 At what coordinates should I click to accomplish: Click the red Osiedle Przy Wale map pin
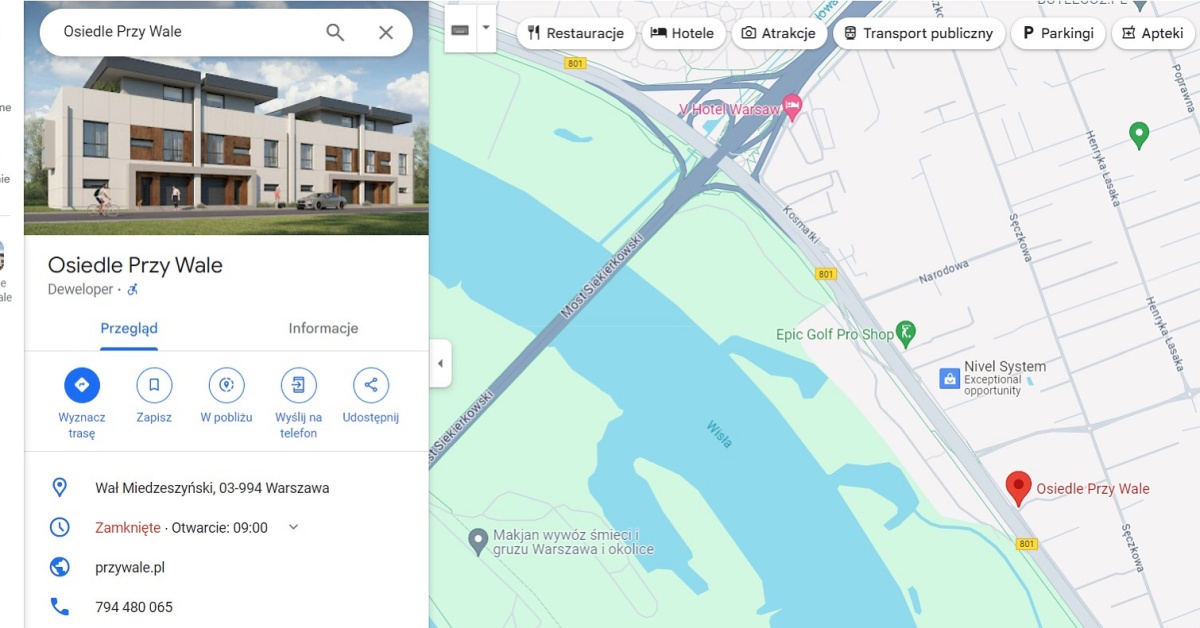(1018, 488)
